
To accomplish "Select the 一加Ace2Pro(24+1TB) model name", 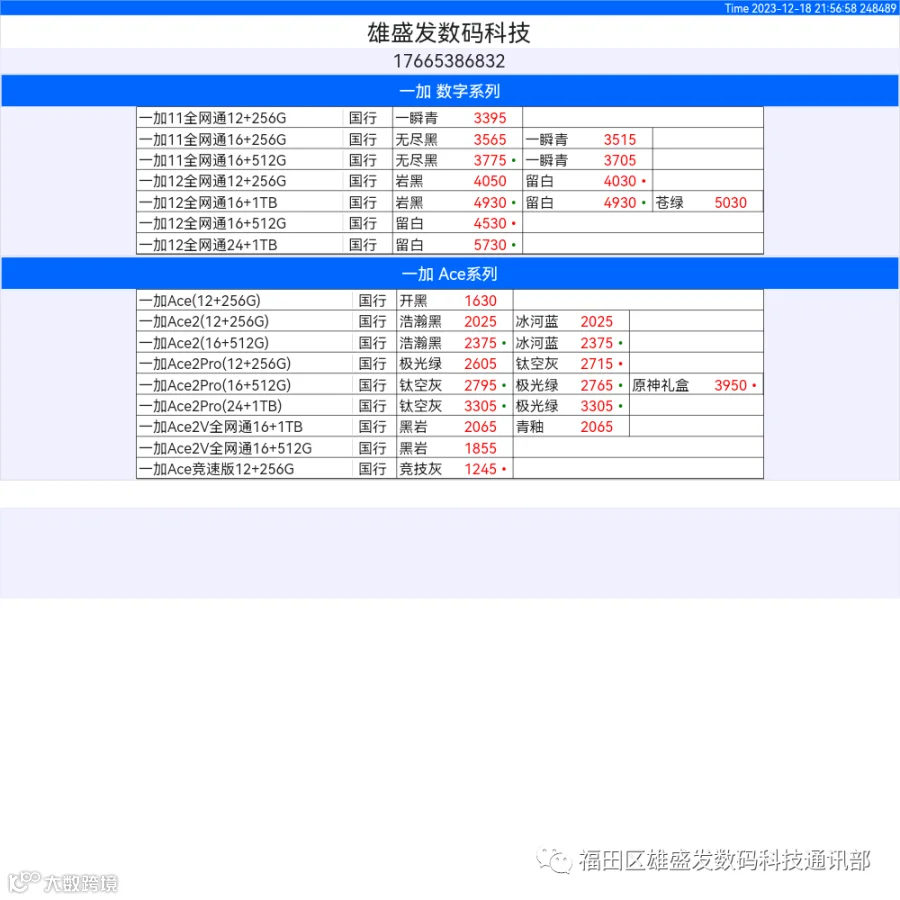I will tap(210, 406).
